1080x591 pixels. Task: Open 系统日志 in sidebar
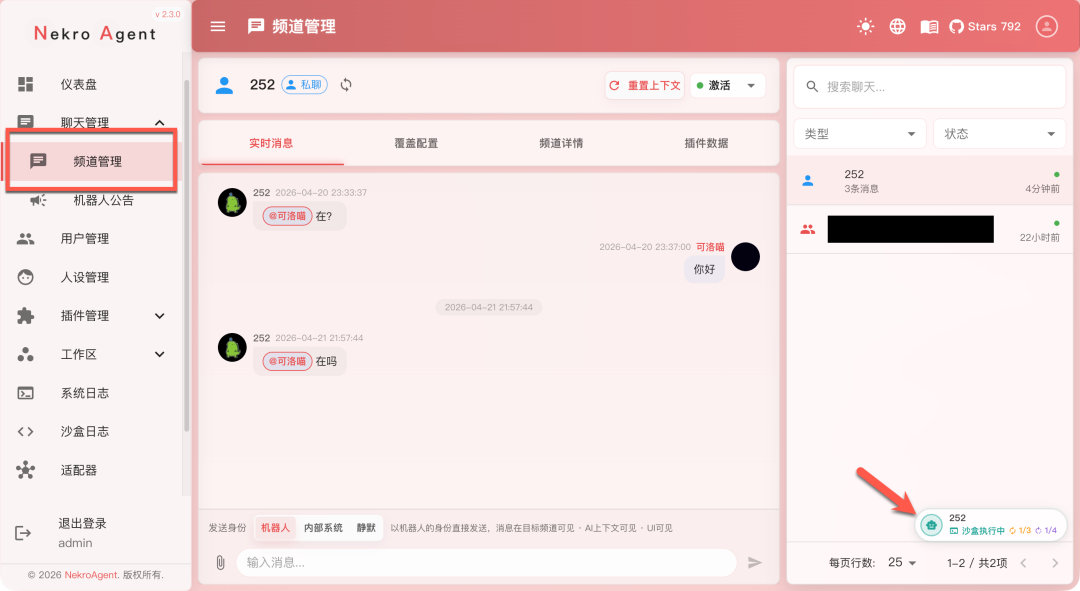coord(91,393)
